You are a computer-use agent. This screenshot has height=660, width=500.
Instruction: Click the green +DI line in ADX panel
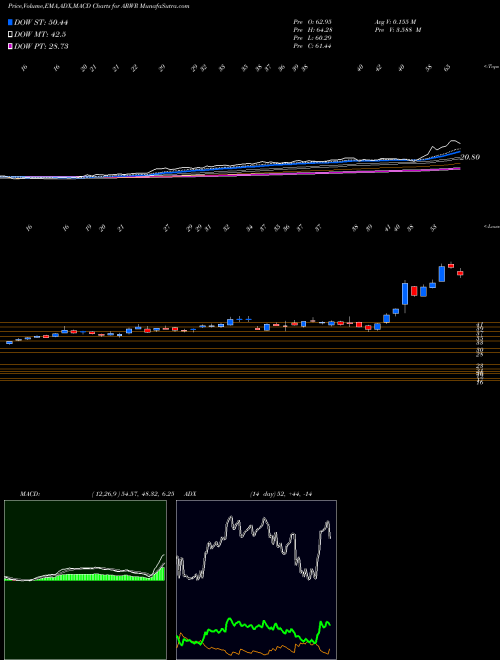click(253, 625)
